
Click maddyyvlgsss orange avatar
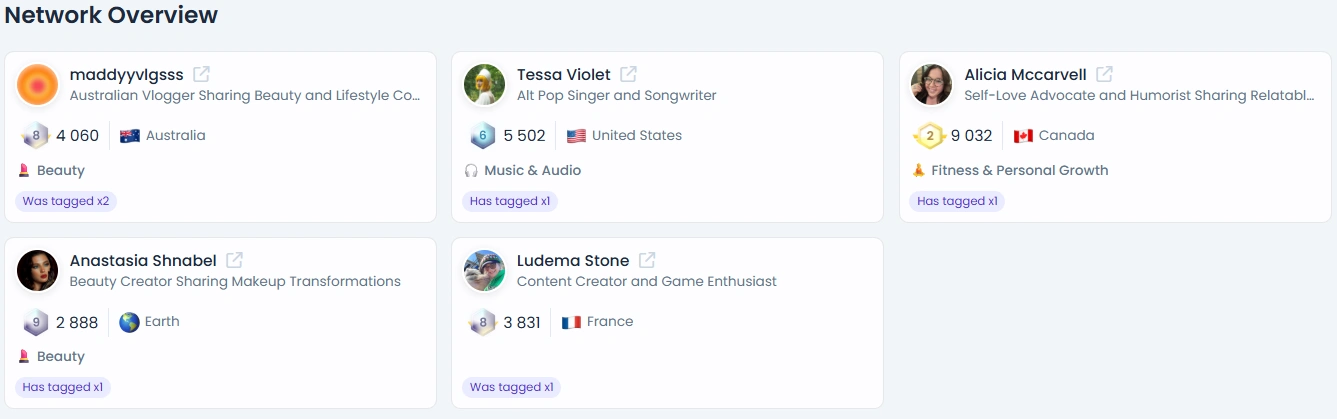(x=37, y=85)
